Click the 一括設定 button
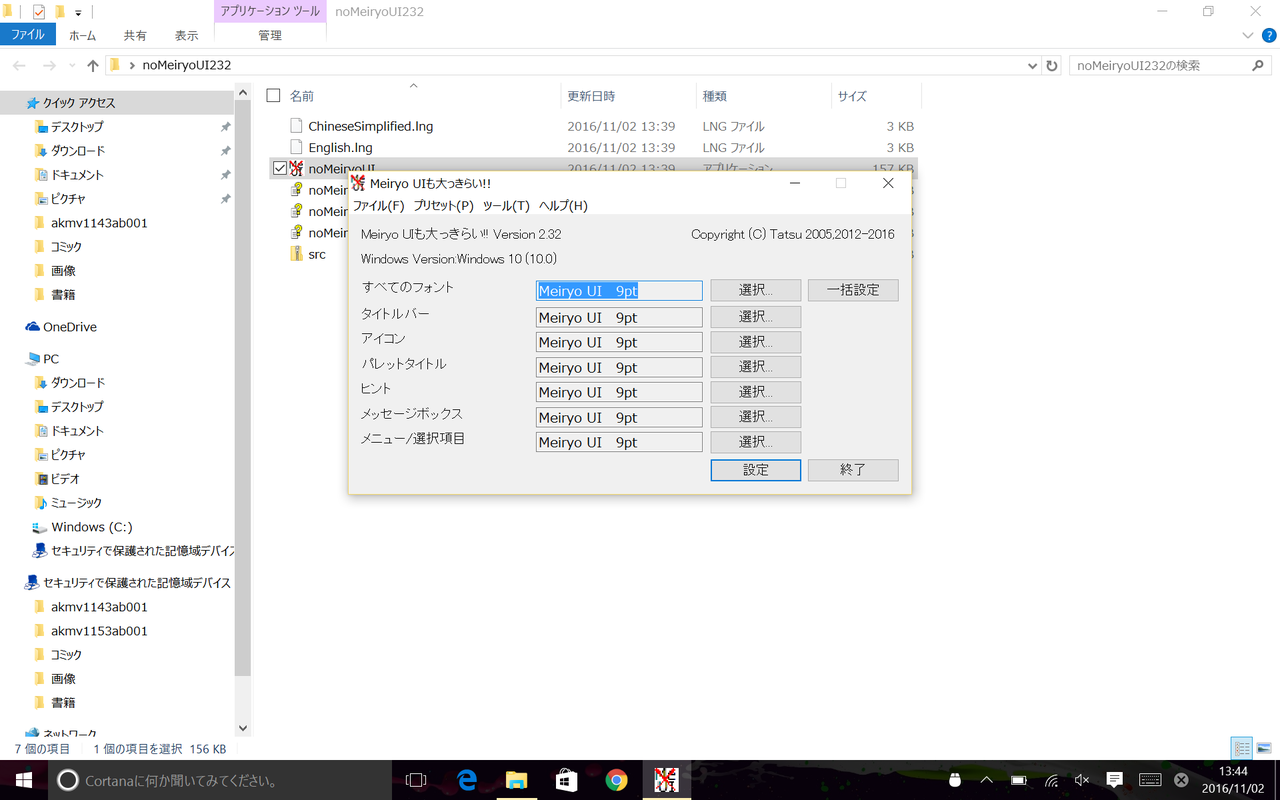The image size is (1280, 800). (853, 290)
